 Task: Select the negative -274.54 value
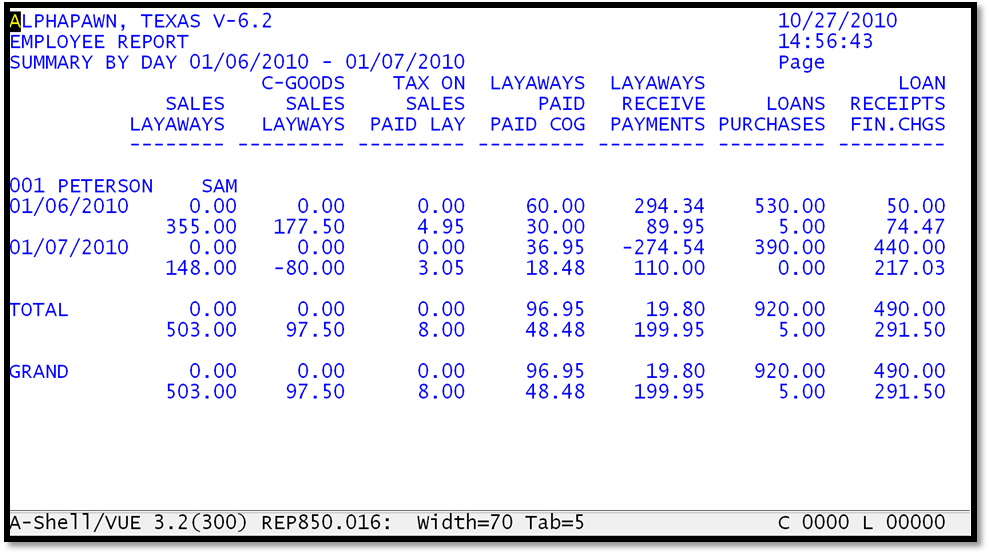coord(663,248)
